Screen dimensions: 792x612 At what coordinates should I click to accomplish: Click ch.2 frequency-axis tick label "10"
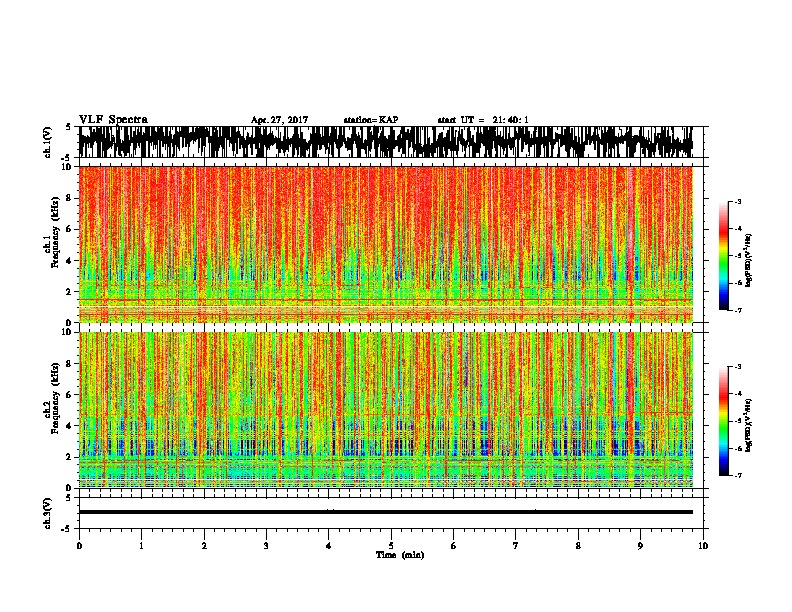pyautogui.click(x=66, y=332)
